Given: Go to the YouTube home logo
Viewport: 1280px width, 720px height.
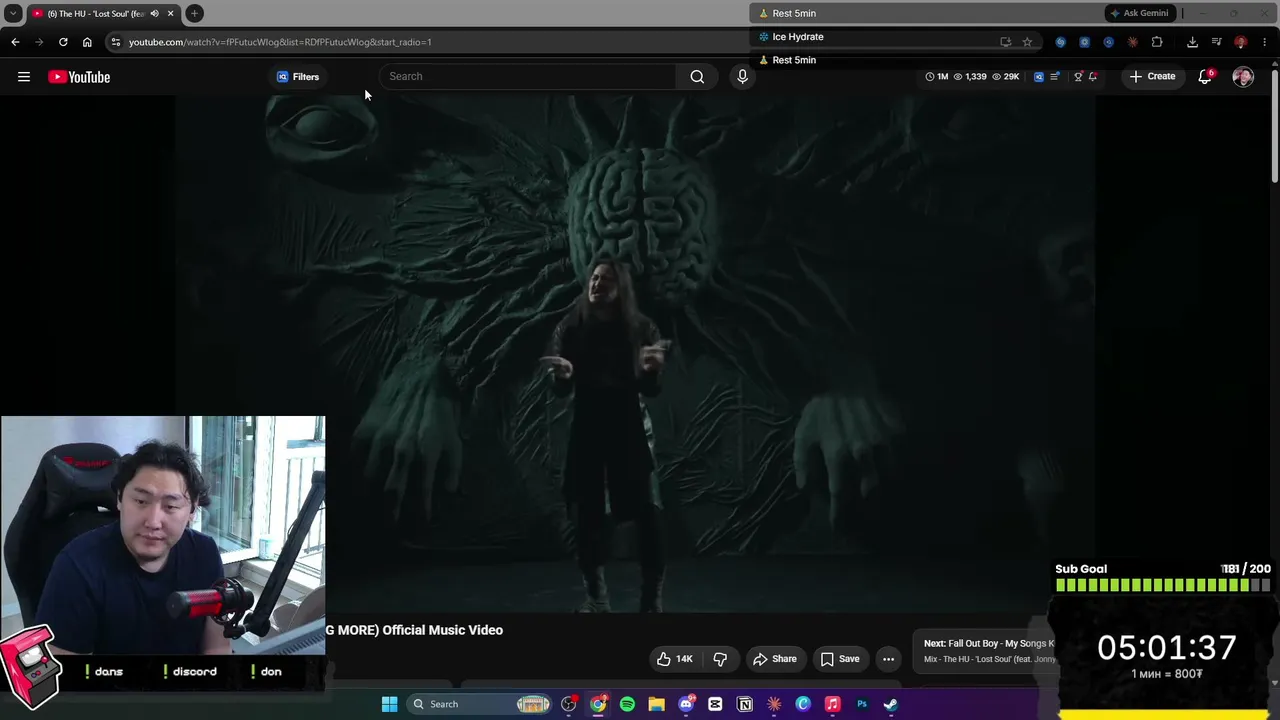Looking at the screenshot, I should pos(79,77).
